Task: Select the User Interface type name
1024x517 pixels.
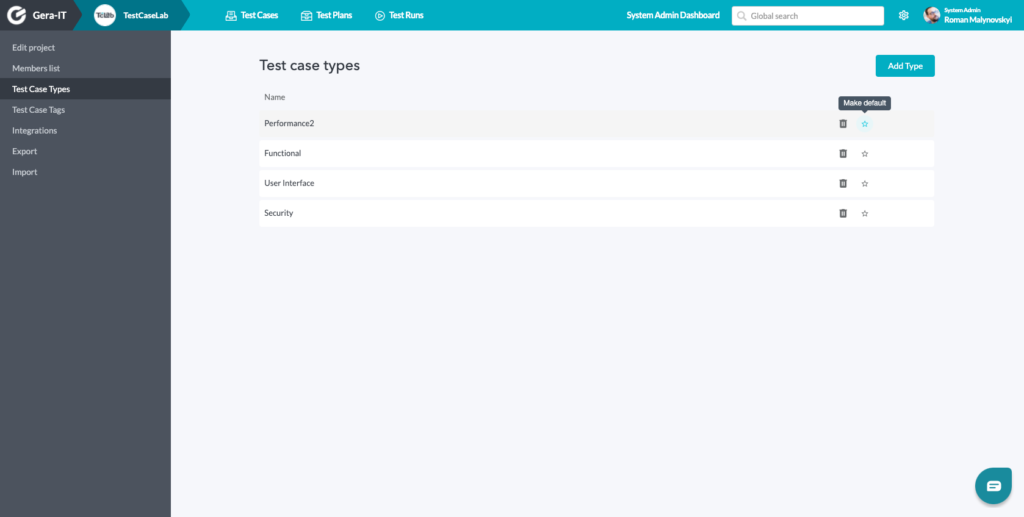Action: [289, 183]
